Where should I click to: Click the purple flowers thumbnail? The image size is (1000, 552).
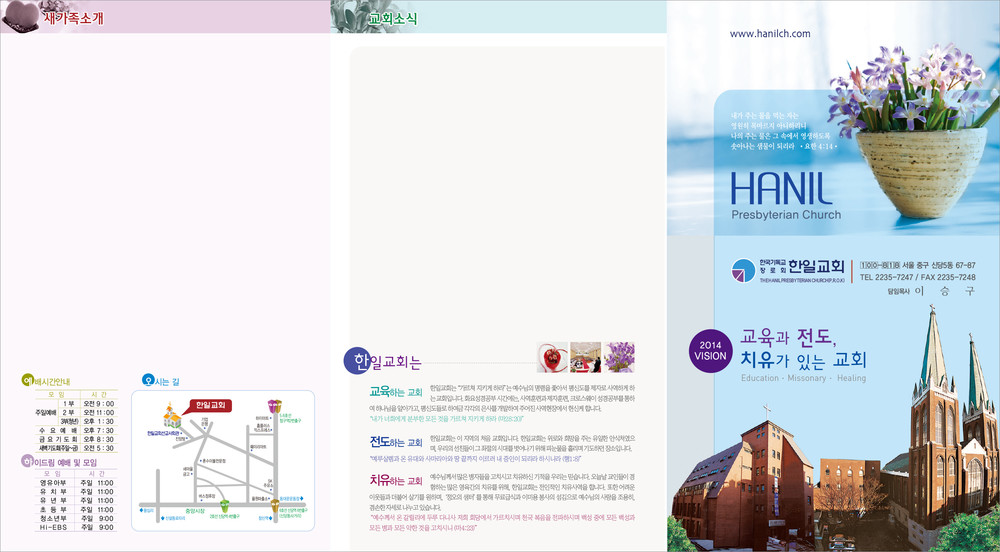(619, 356)
